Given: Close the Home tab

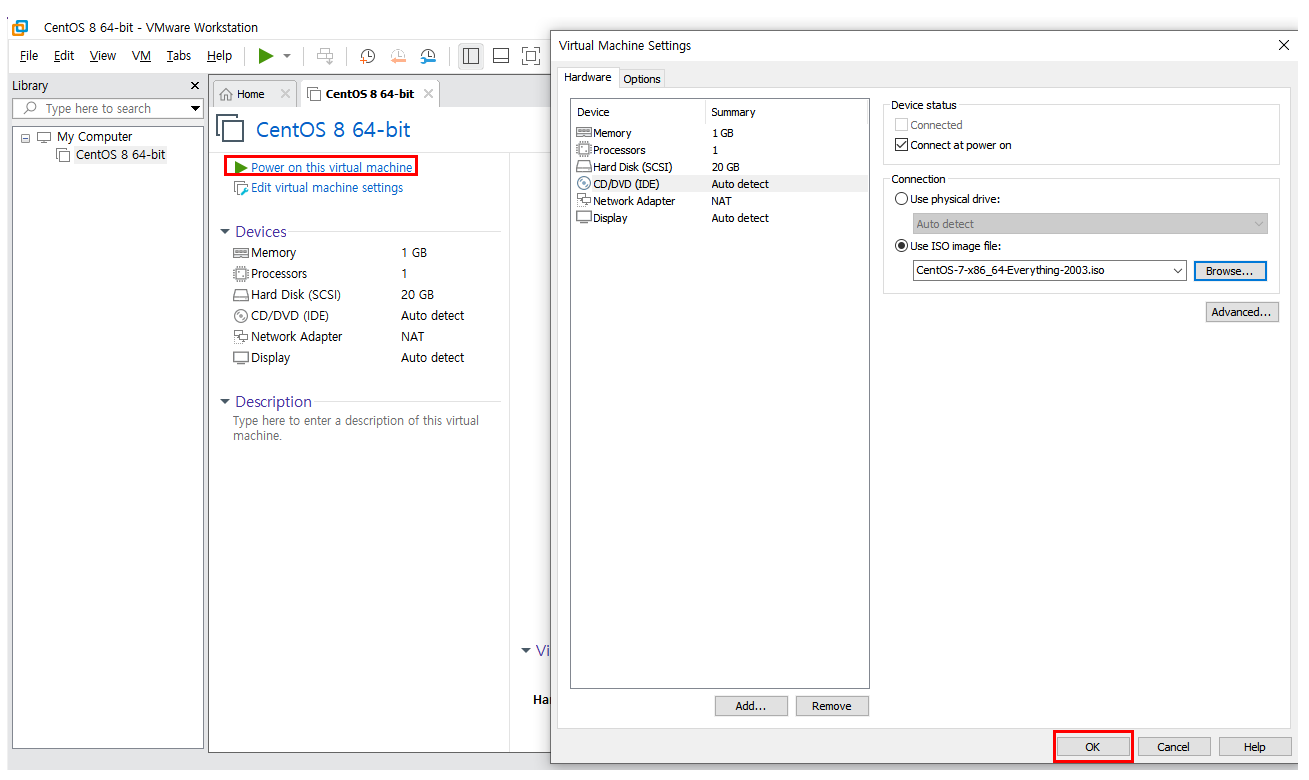Looking at the screenshot, I should point(285,94).
